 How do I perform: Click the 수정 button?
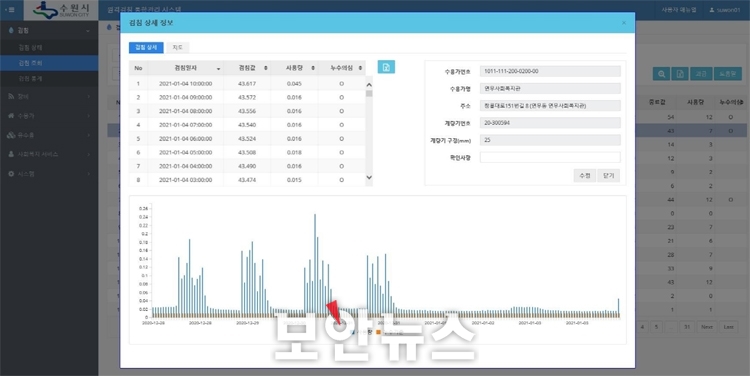(x=585, y=176)
